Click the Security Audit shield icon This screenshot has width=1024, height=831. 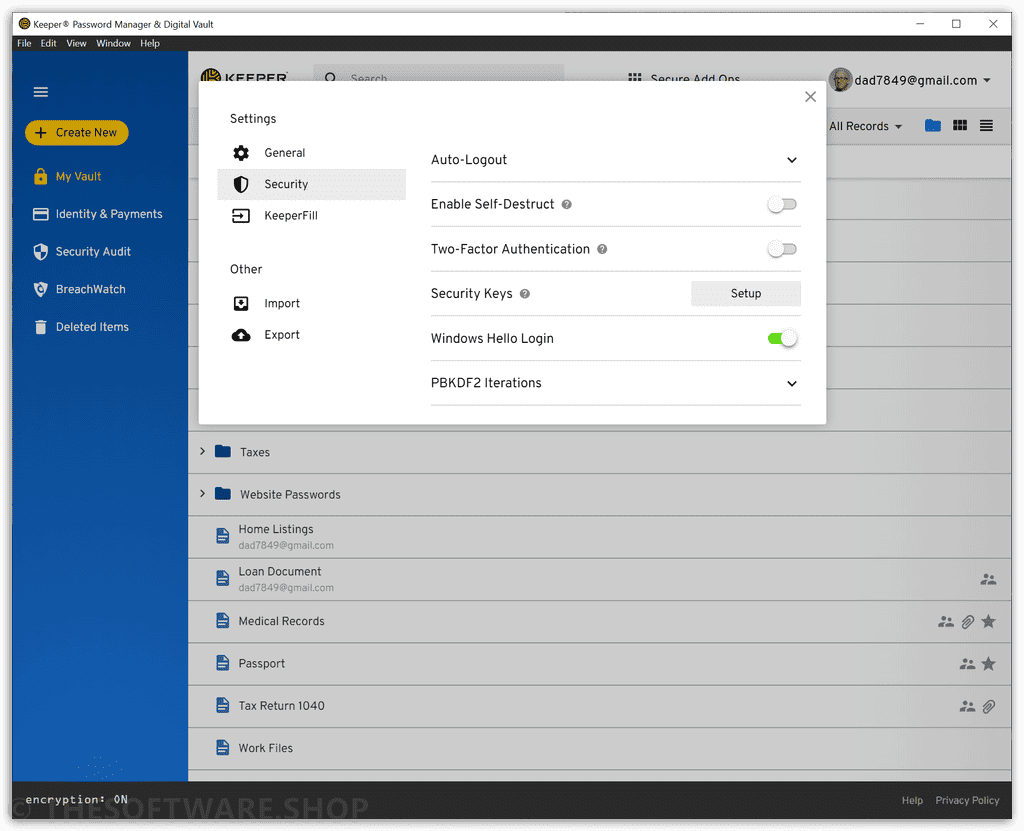(40, 252)
